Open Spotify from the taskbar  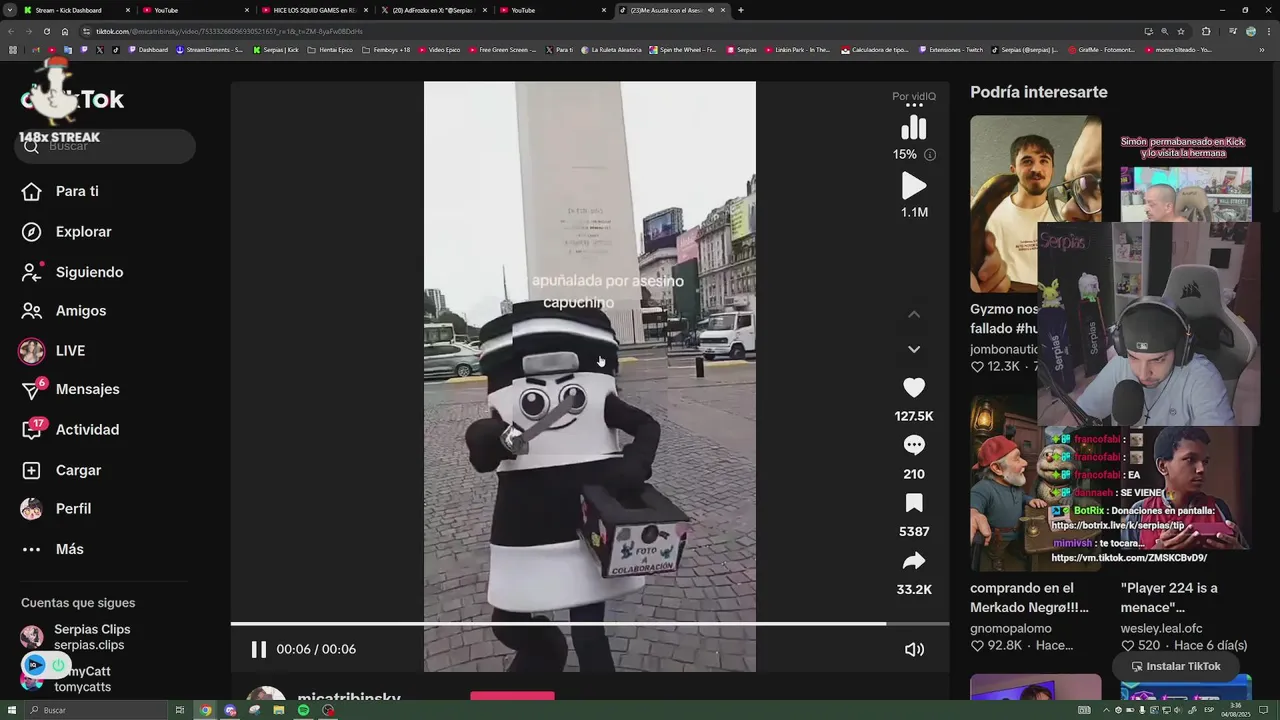(304, 710)
